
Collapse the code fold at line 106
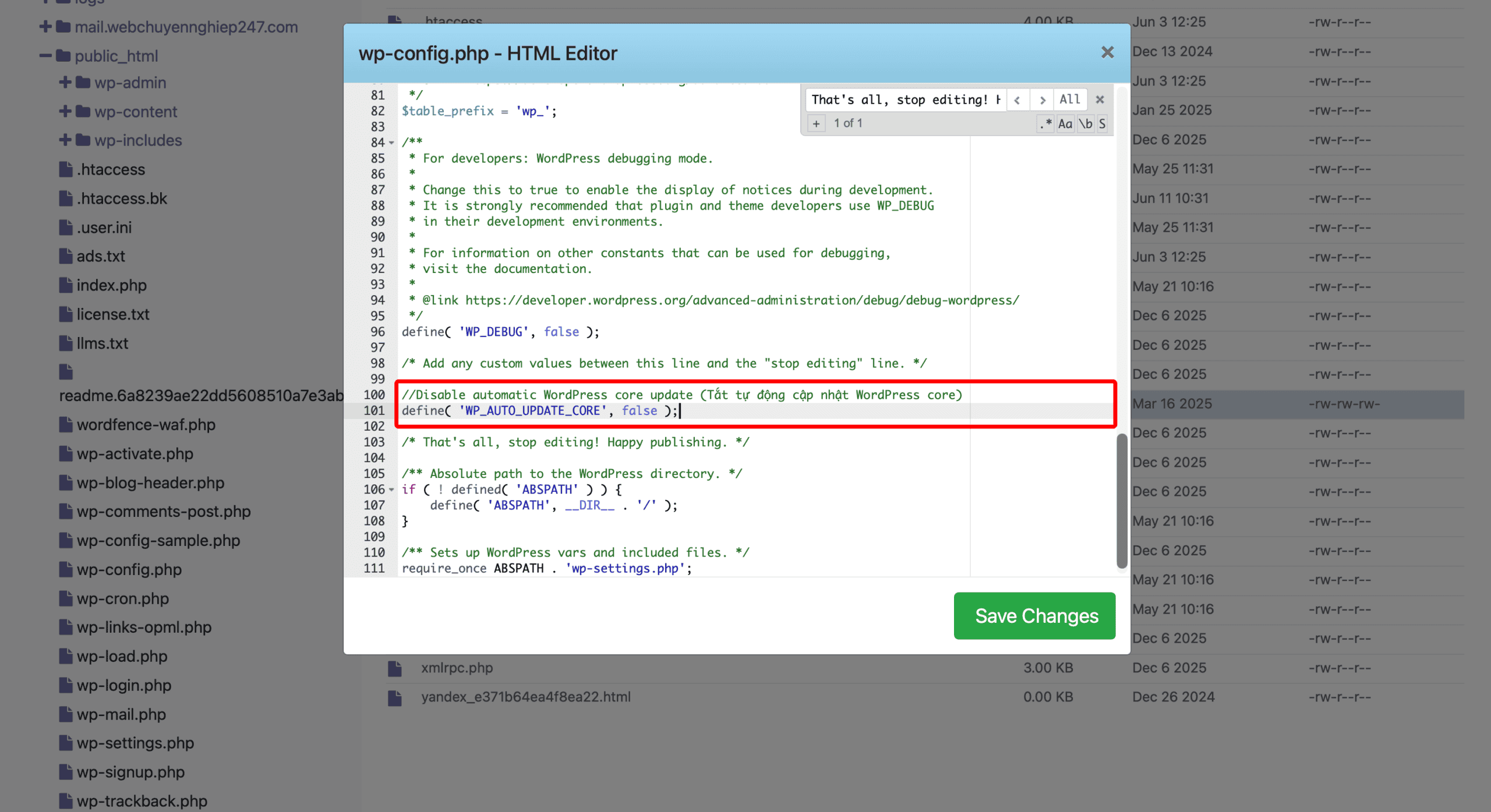(391, 490)
